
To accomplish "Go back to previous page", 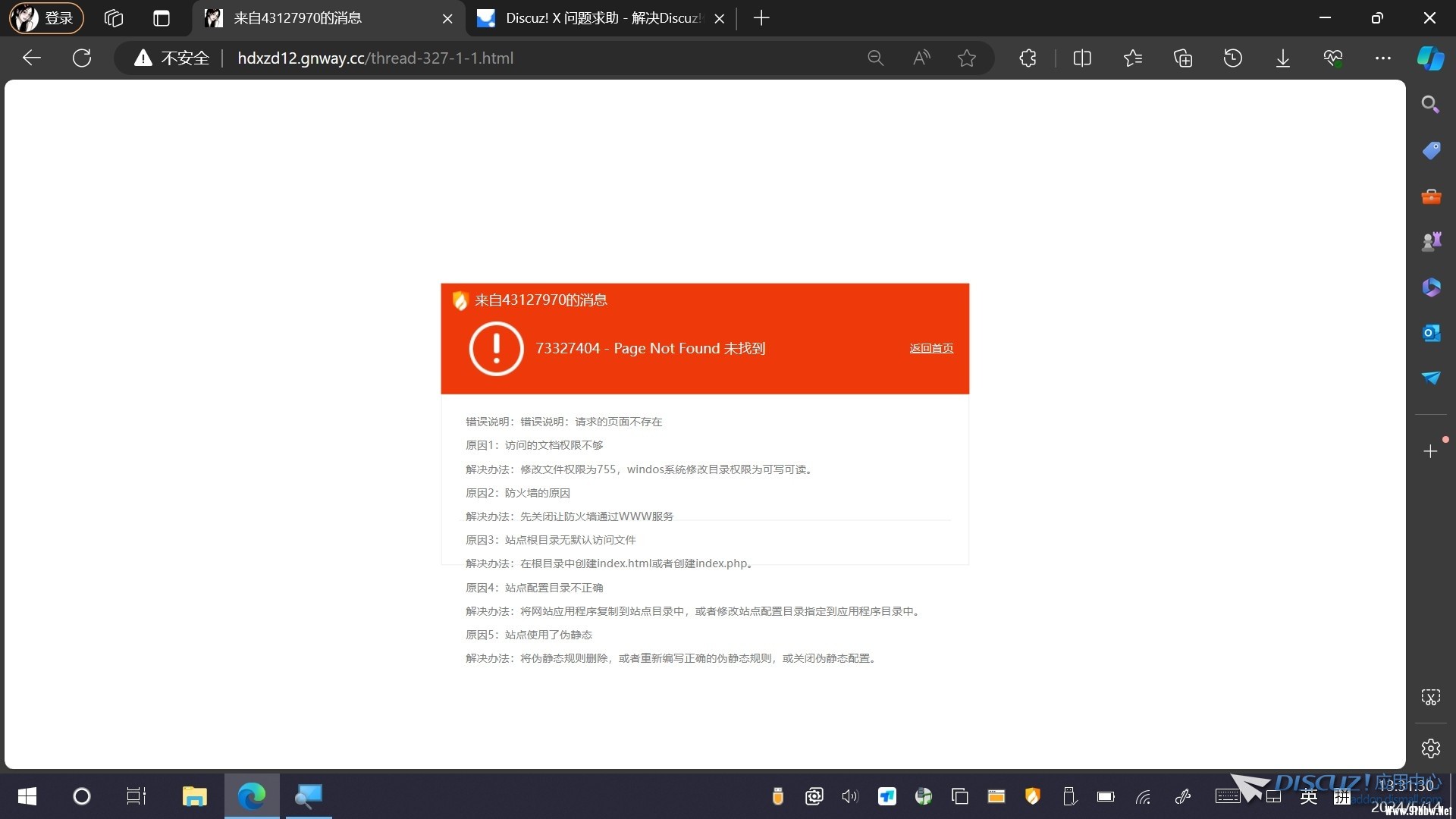I will [32, 58].
